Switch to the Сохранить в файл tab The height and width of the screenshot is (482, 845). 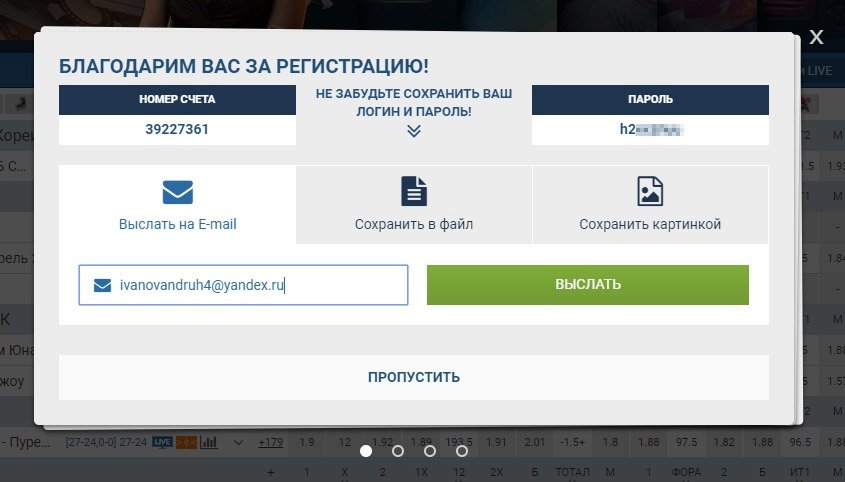click(414, 205)
